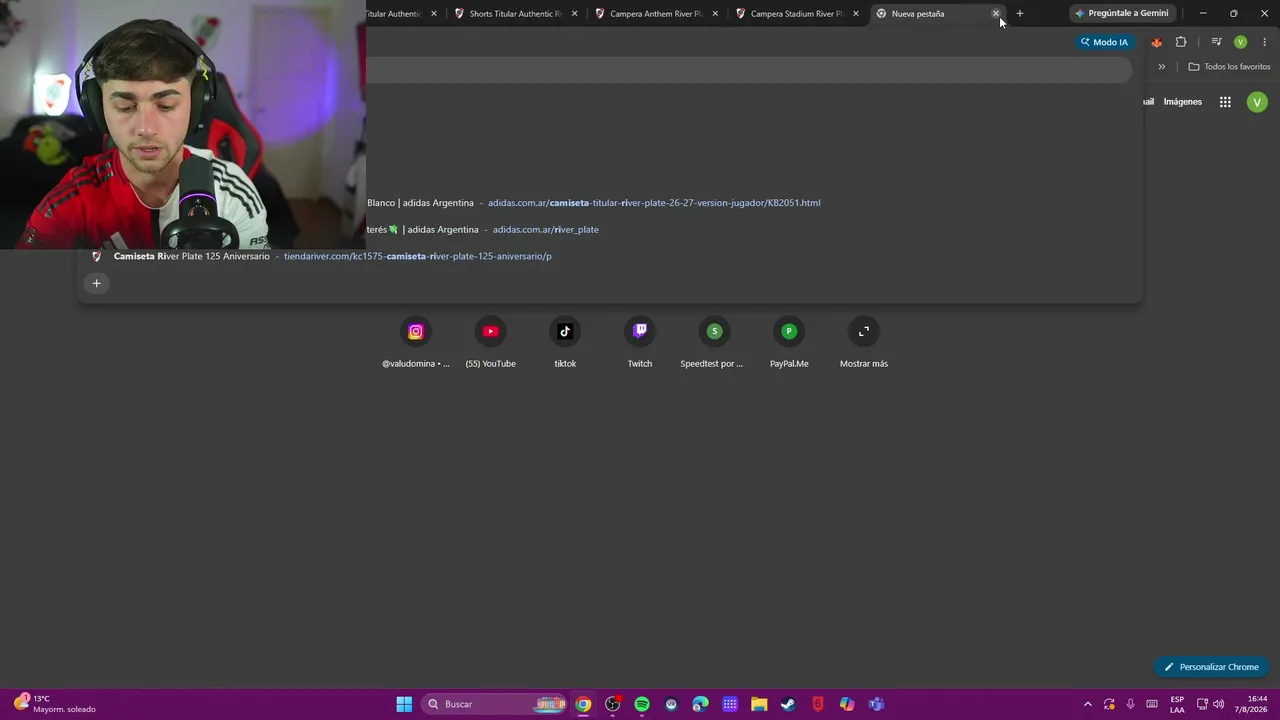Viewport: 1280px width, 720px height.
Task: Change the ESP LAA input language
Action: 1177,704
